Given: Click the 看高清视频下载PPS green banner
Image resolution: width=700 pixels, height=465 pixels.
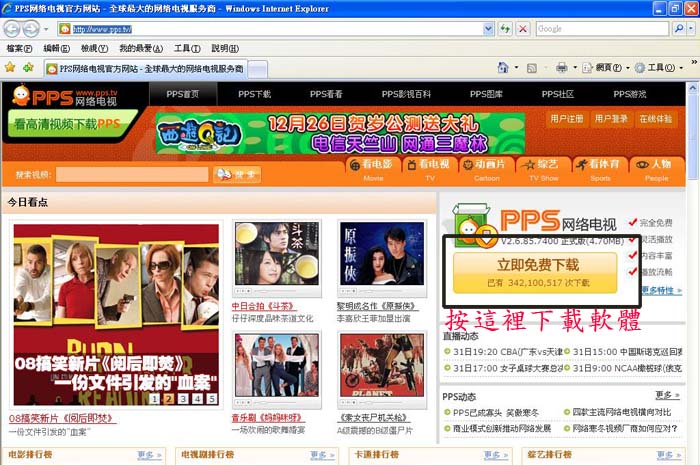Looking at the screenshot, I should [71, 124].
